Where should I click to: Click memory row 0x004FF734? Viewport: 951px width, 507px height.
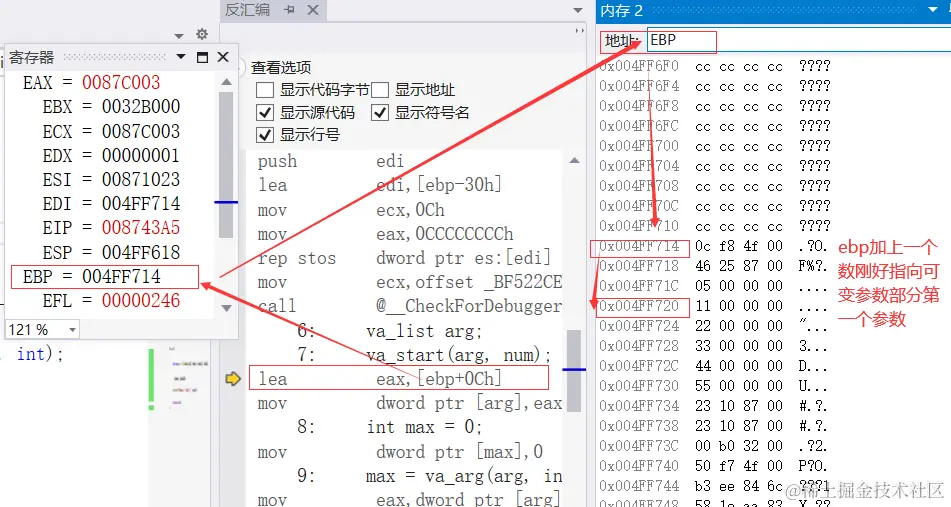[x=714, y=406]
